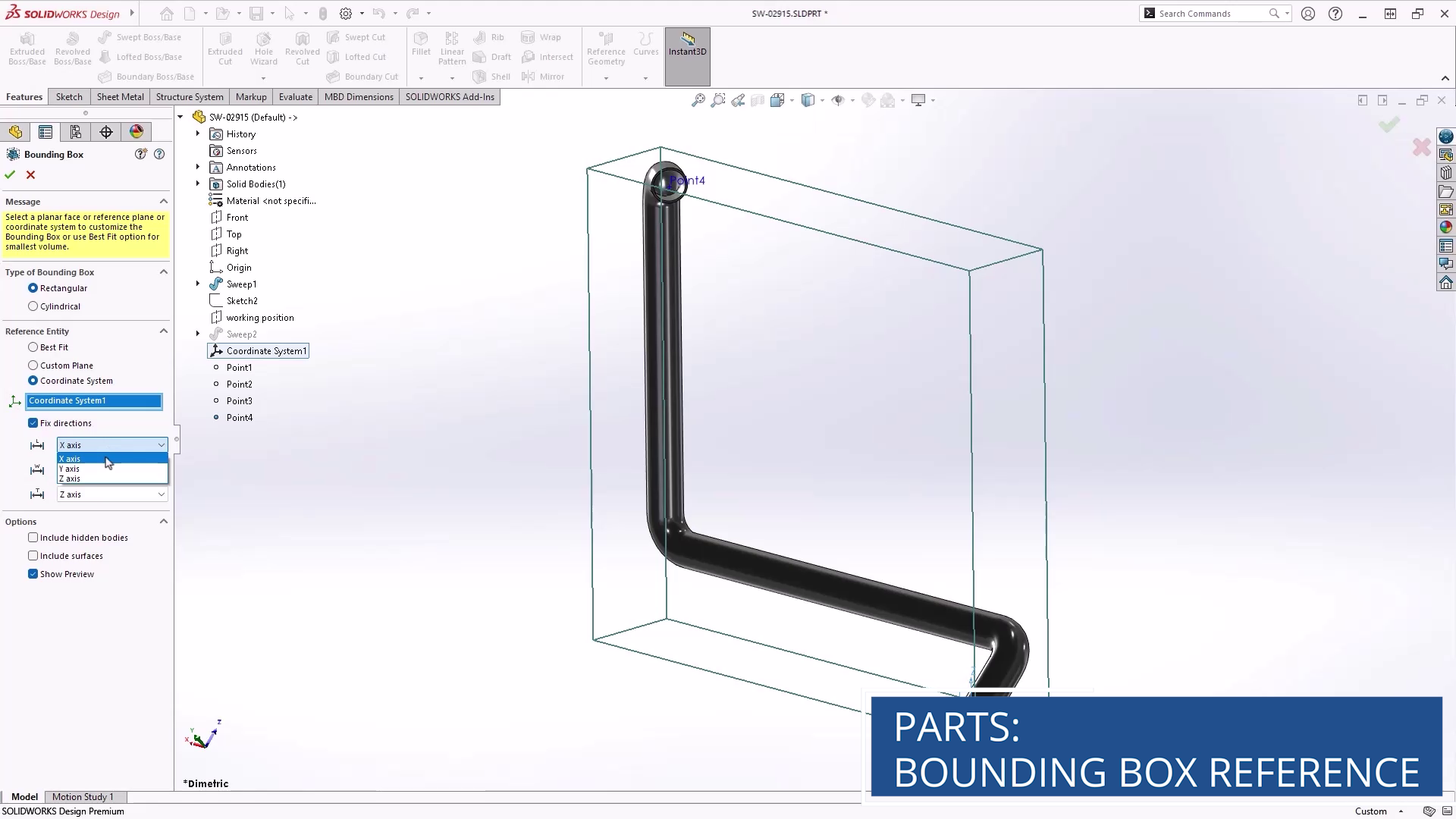Toggle the Instant3D tool

pos(686,48)
